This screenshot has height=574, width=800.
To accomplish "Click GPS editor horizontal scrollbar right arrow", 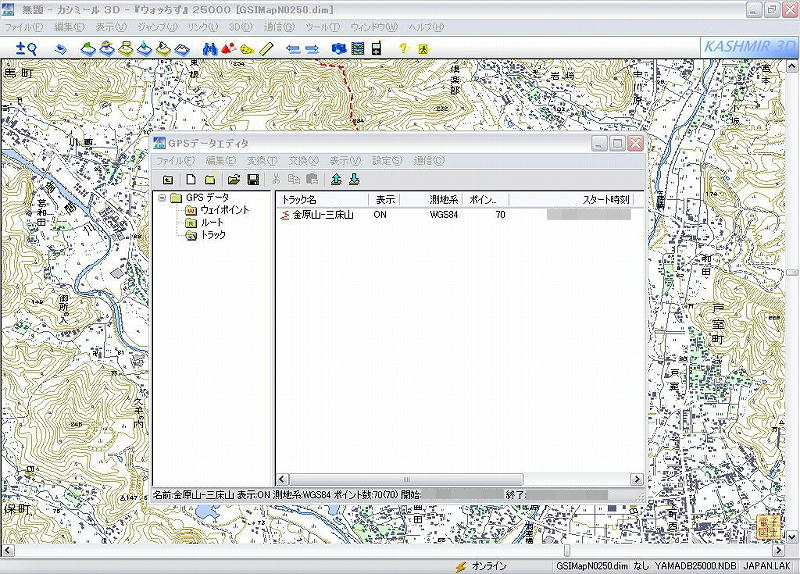I will pos(637,479).
